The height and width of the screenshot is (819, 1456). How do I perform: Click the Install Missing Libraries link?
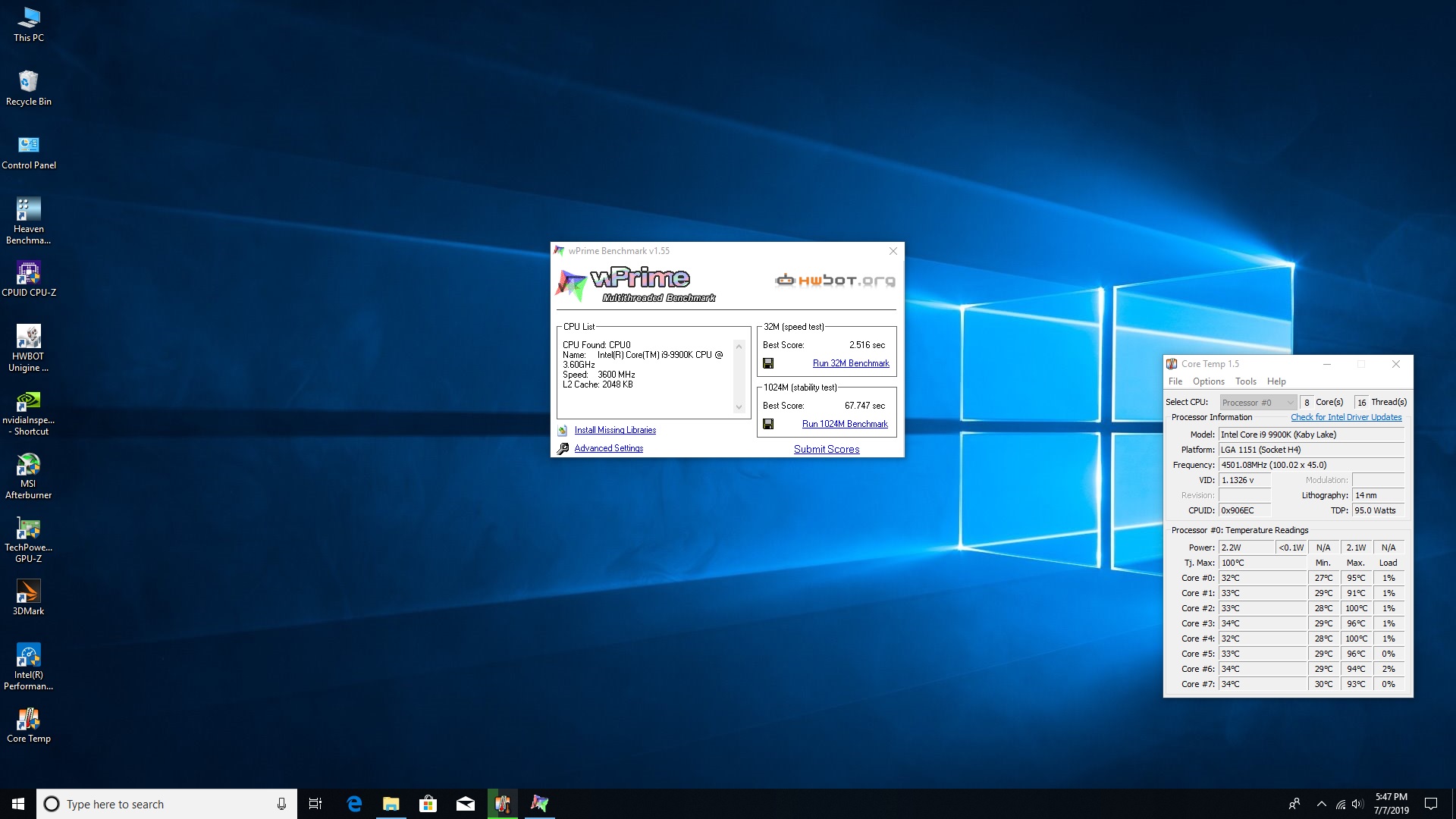615,430
